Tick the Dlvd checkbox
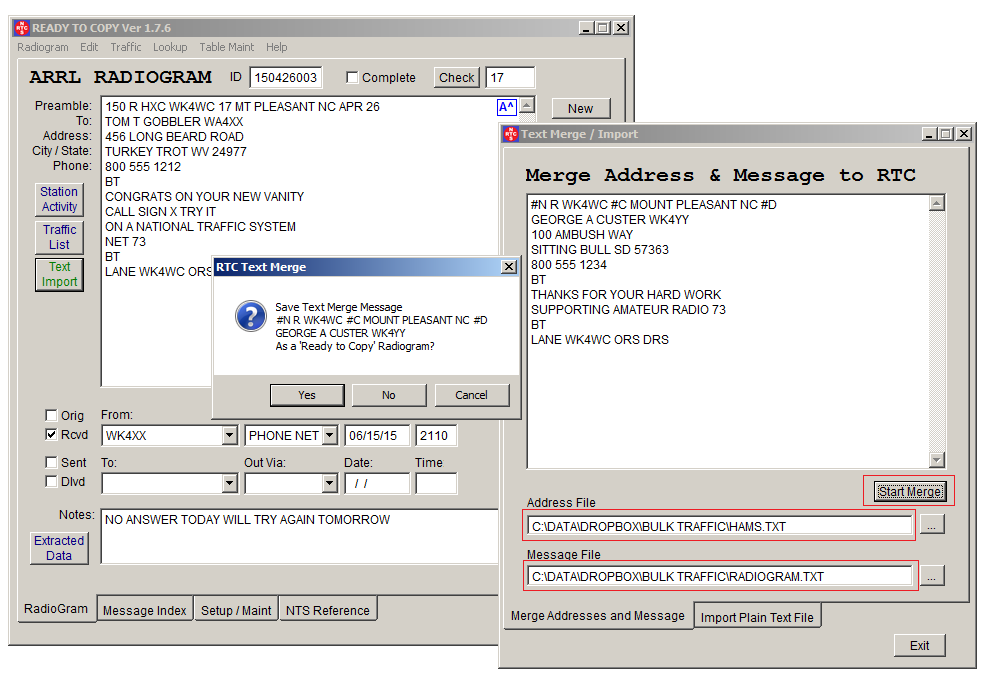The height and width of the screenshot is (676, 989). pos(52,482)
